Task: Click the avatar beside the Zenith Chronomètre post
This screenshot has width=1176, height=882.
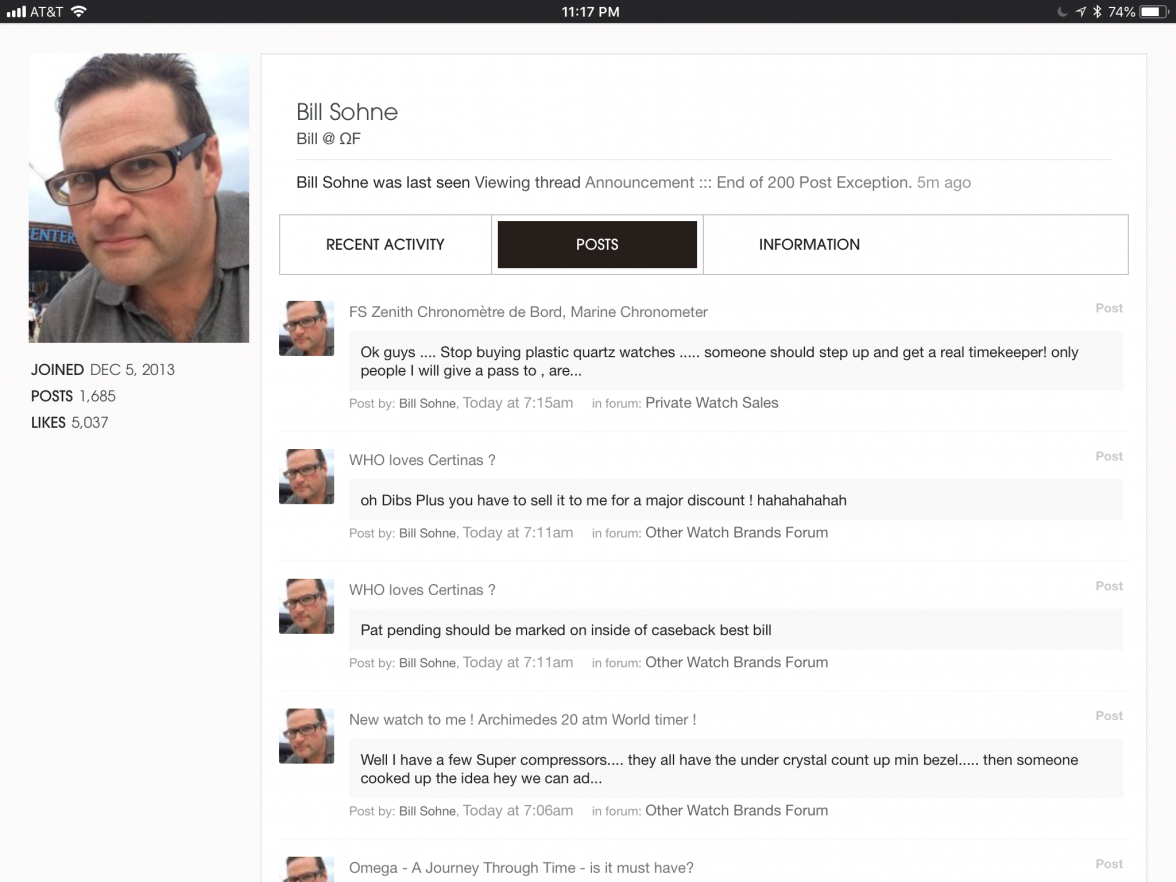Action: 306,329
